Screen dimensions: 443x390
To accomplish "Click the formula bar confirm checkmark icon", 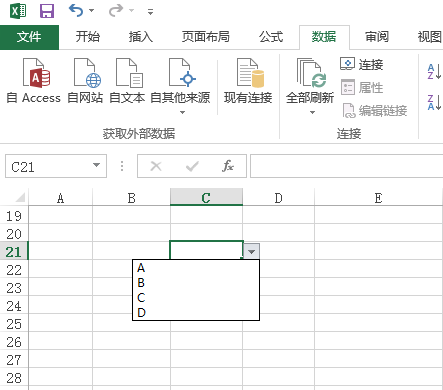I will click(192, 166).
